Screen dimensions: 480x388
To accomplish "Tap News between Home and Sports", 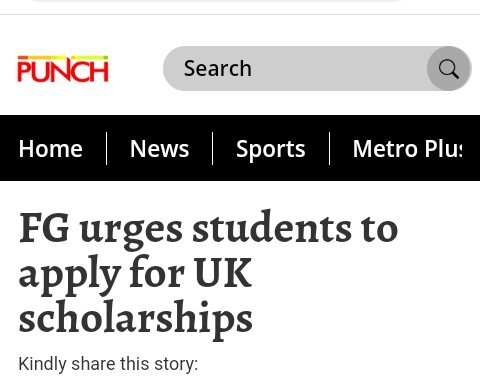I will click(159, 149).
